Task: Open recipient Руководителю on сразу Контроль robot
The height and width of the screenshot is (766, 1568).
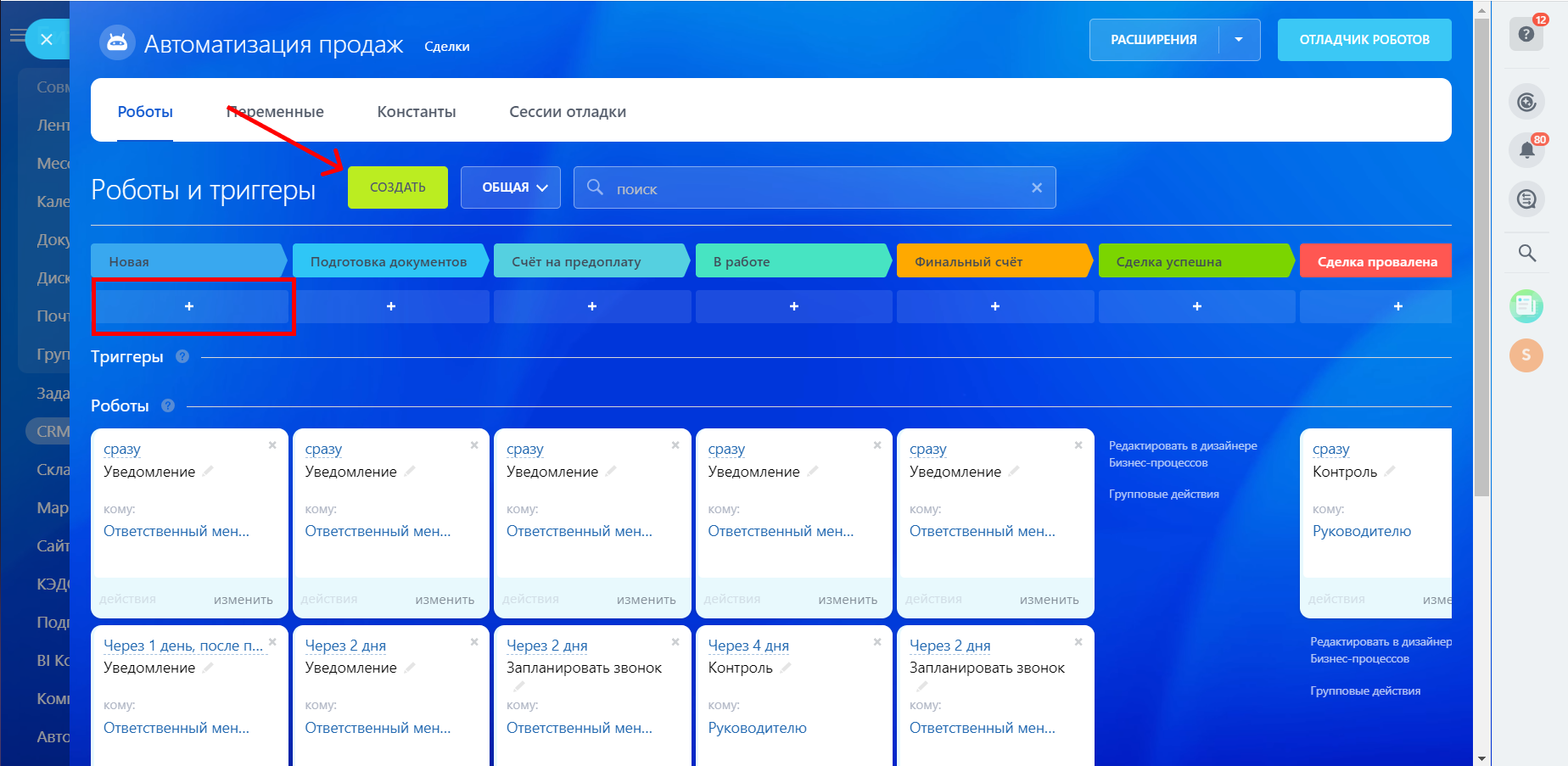Action: pos(1362,531)
